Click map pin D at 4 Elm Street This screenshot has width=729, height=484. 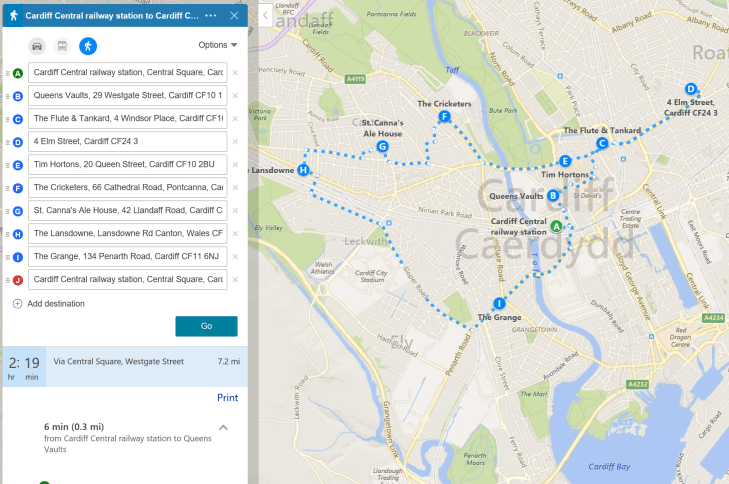(x=691, y=88)
